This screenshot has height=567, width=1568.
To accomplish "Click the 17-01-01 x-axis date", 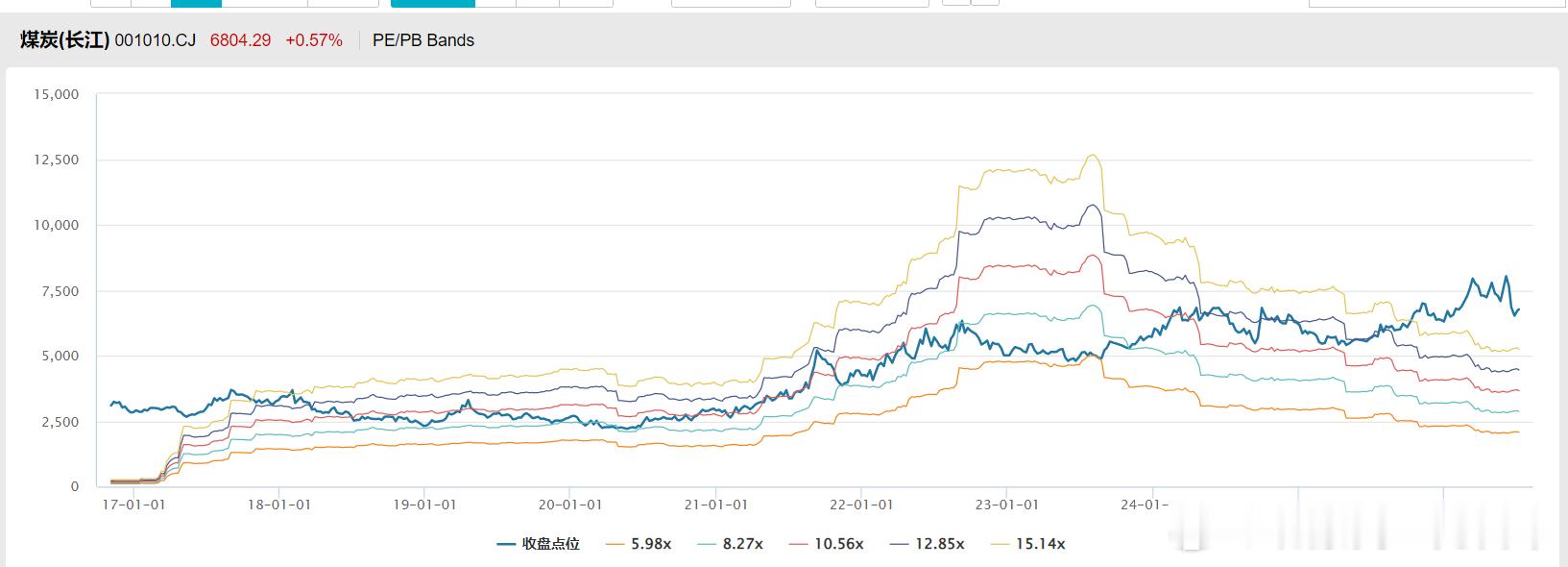I will (x=133, y=505).
